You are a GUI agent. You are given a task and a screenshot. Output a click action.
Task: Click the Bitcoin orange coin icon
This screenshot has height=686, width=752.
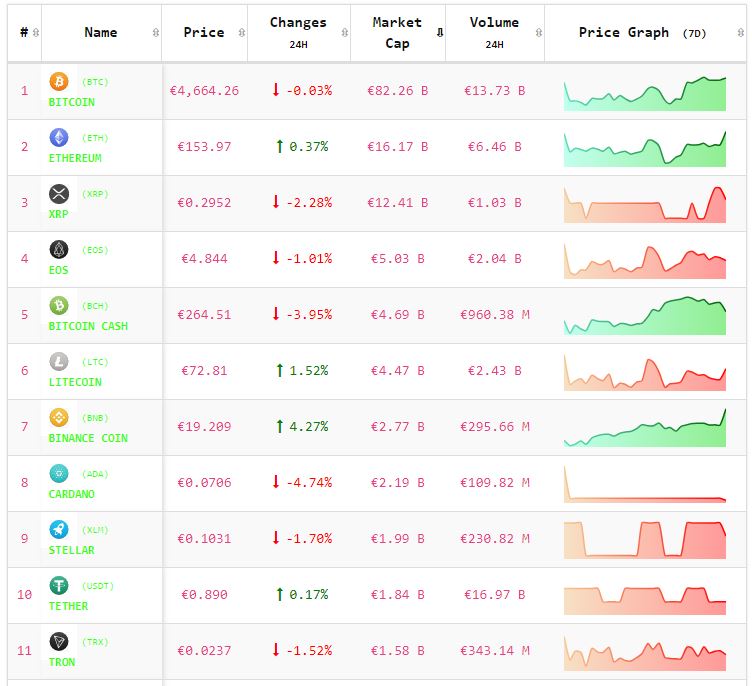58,82
